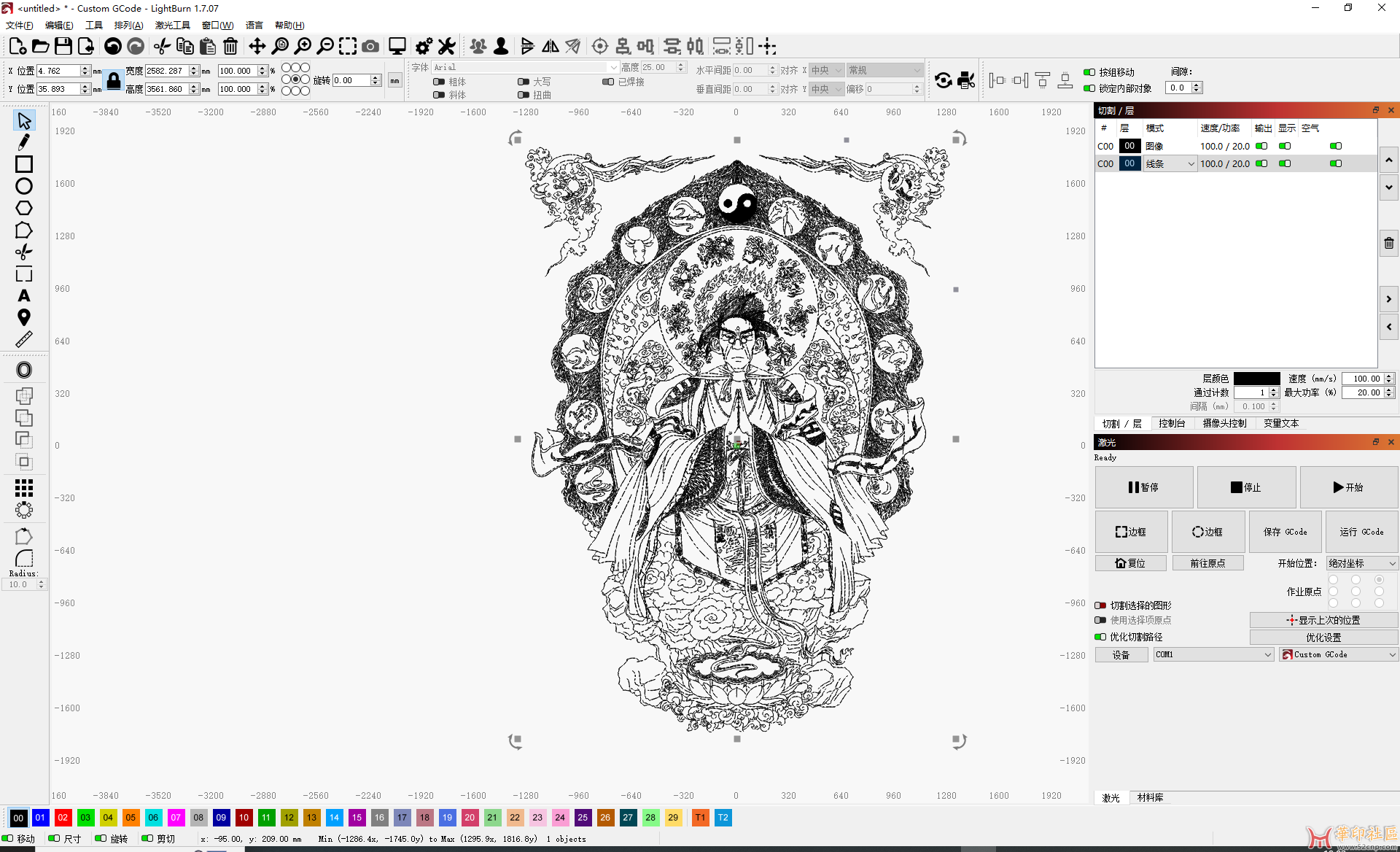Toggle 优化切割路径 switch
Viewport: 1400px width, 852px height.
(1100, 637)
